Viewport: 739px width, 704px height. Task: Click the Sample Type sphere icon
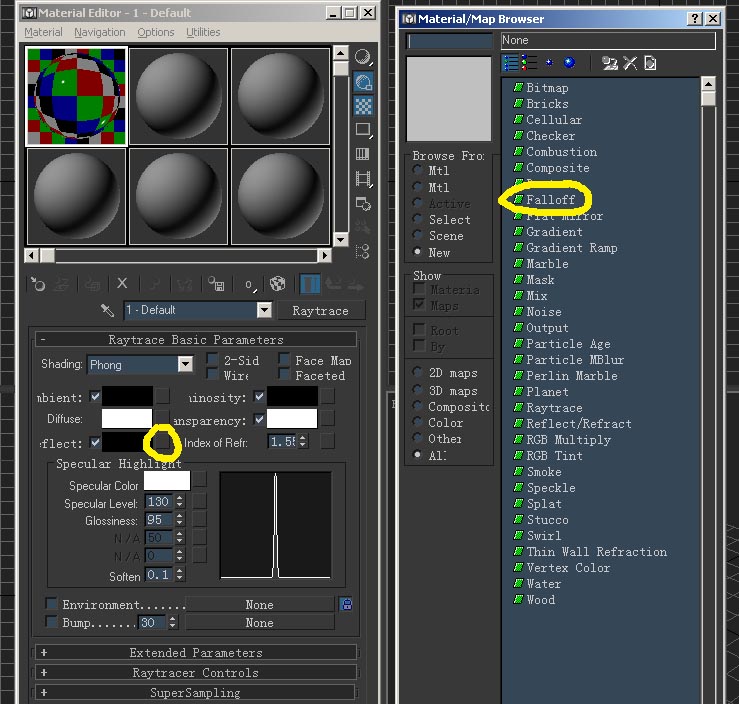point(364,58)
